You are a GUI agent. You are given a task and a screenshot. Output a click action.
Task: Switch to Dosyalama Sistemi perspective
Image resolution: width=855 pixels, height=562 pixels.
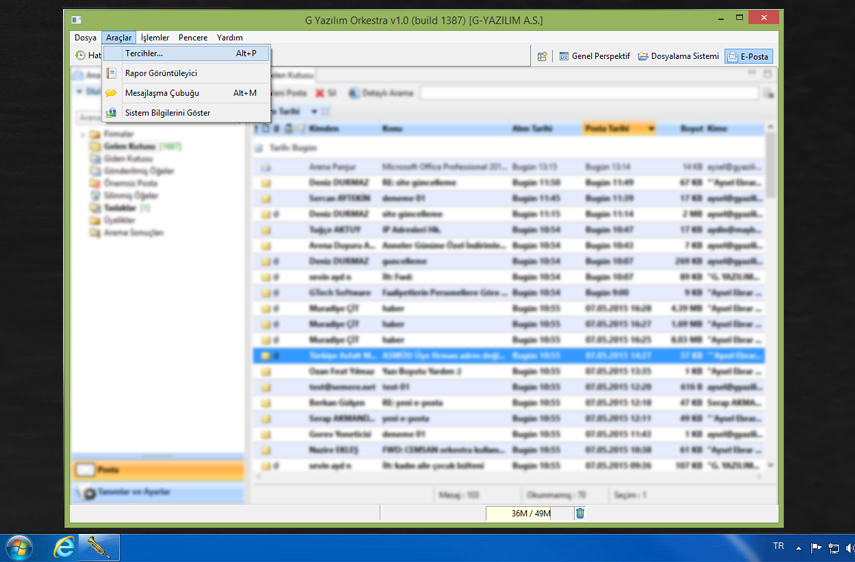point(678,56)
